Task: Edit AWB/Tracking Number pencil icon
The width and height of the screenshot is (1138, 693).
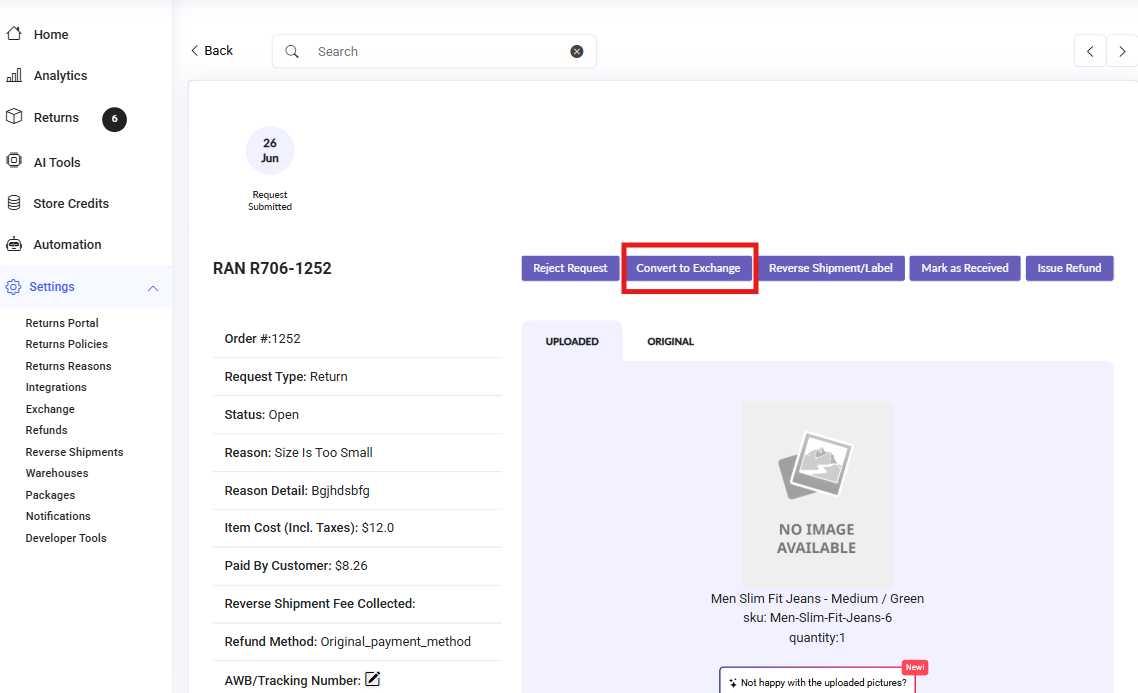Action: click(x=373, y=680)
